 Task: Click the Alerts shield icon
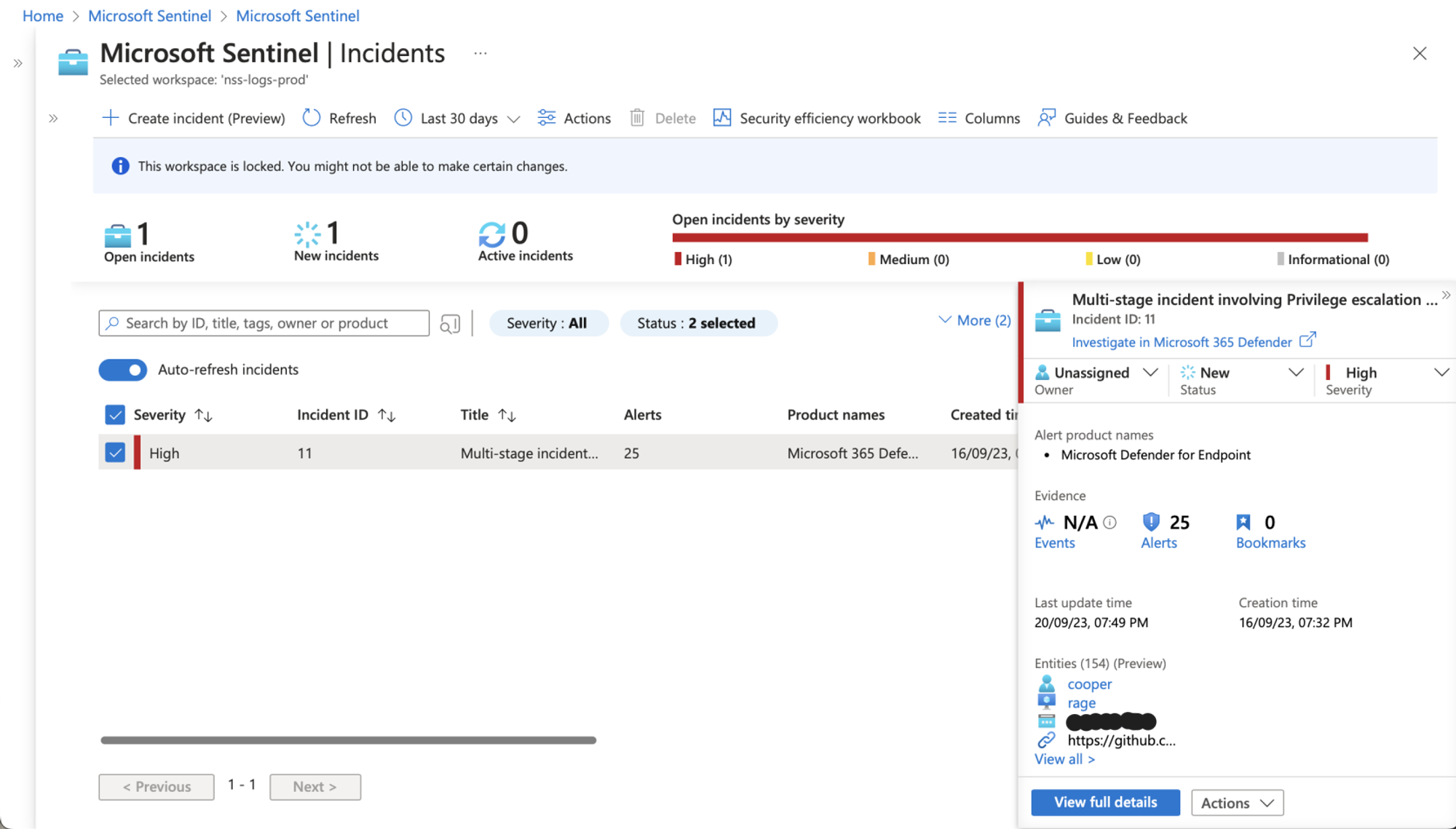pos(1151,522)
